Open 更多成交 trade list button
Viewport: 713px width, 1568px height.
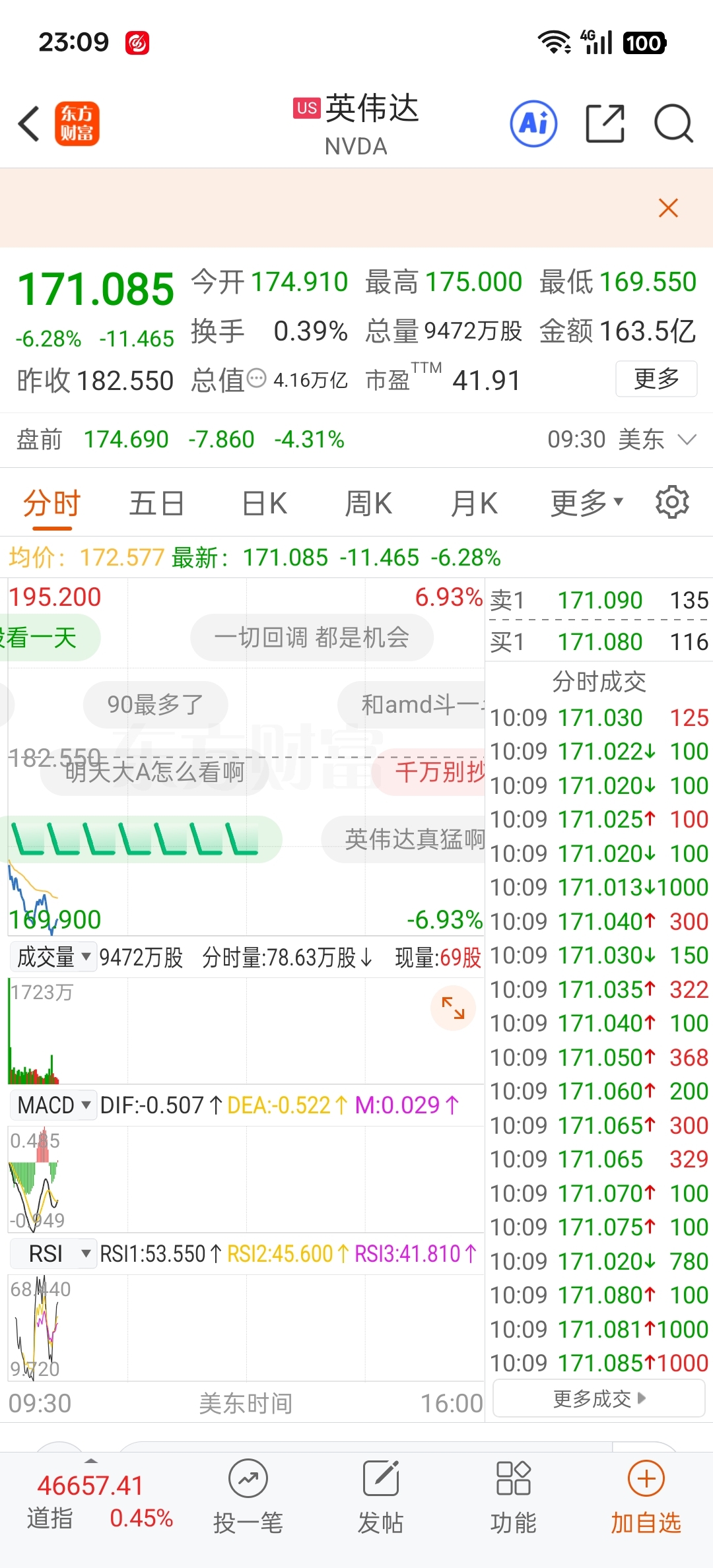coord(599,1398)
